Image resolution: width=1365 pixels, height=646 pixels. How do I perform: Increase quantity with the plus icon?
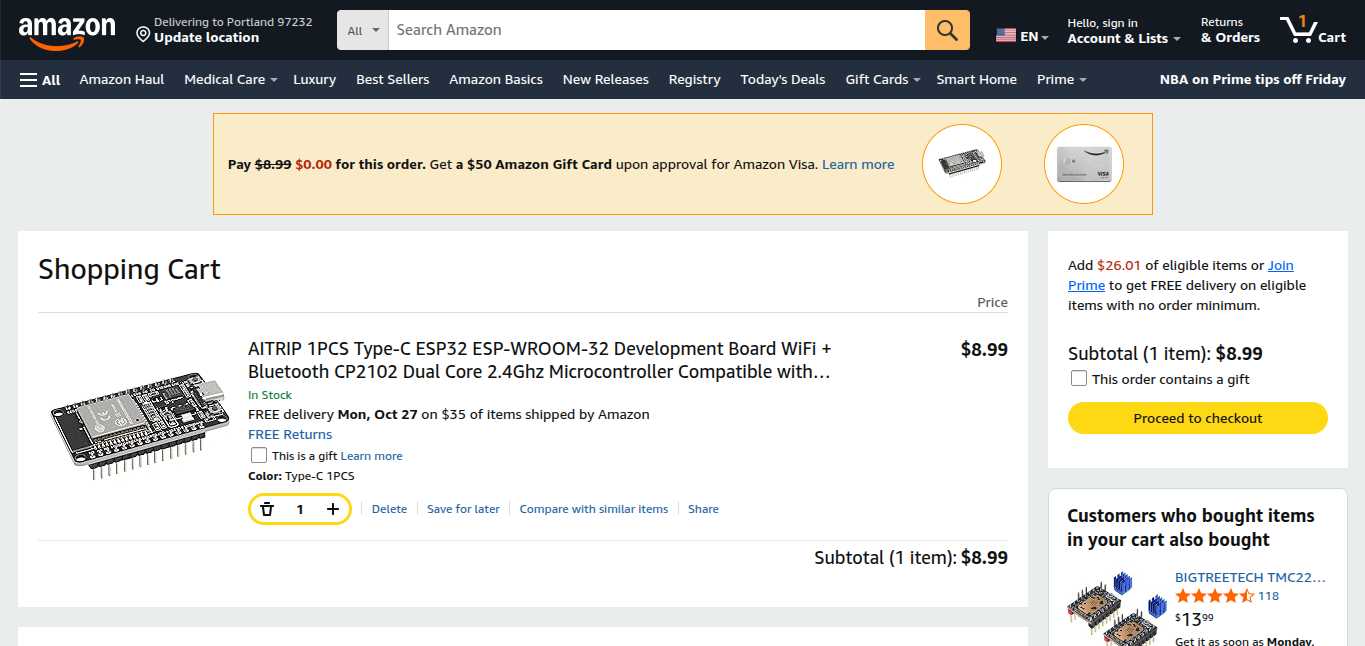point(333,509)
